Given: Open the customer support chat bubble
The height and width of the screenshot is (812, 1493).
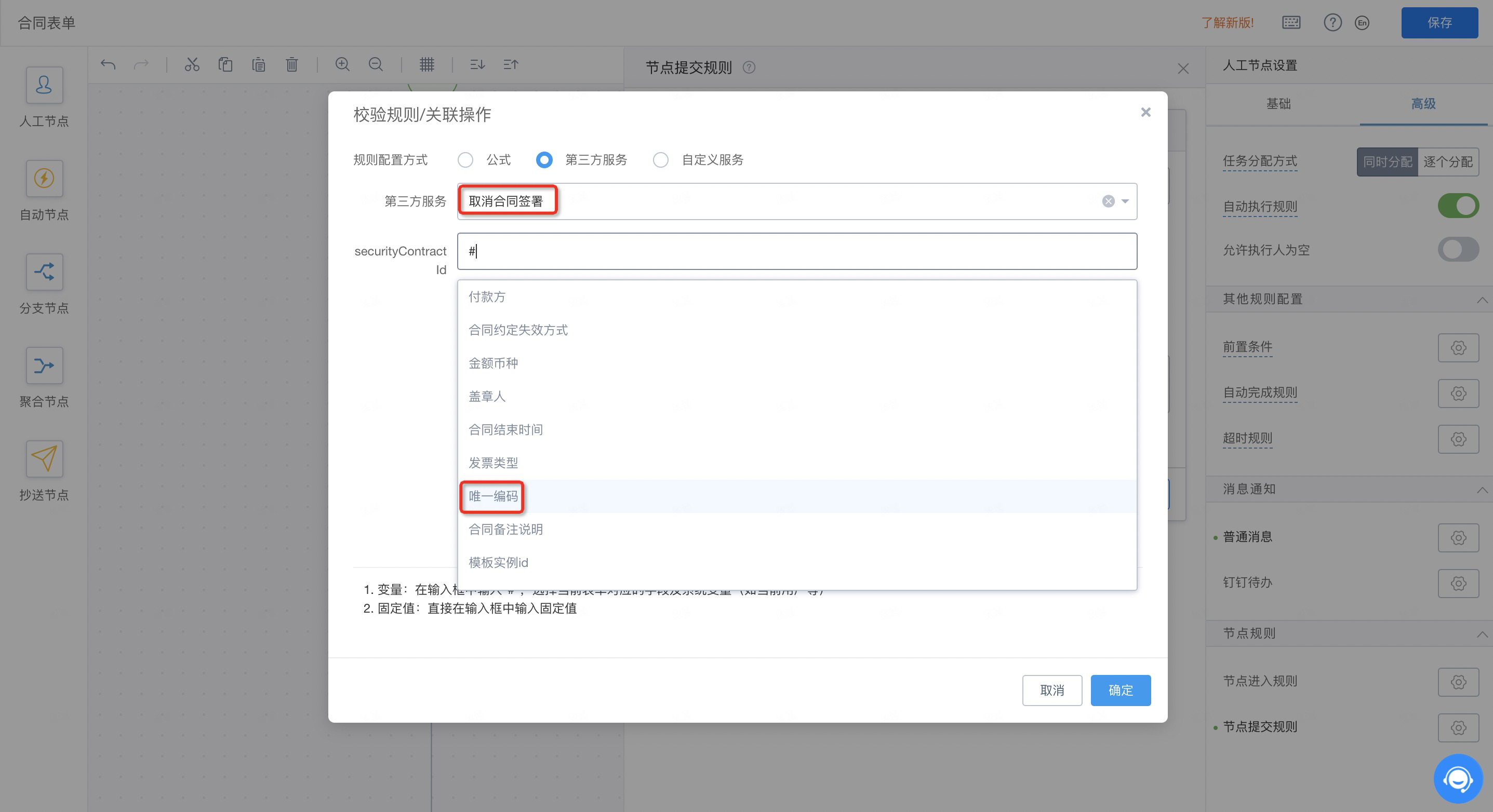Looking at the screenshot, I should pos(1458,779).
